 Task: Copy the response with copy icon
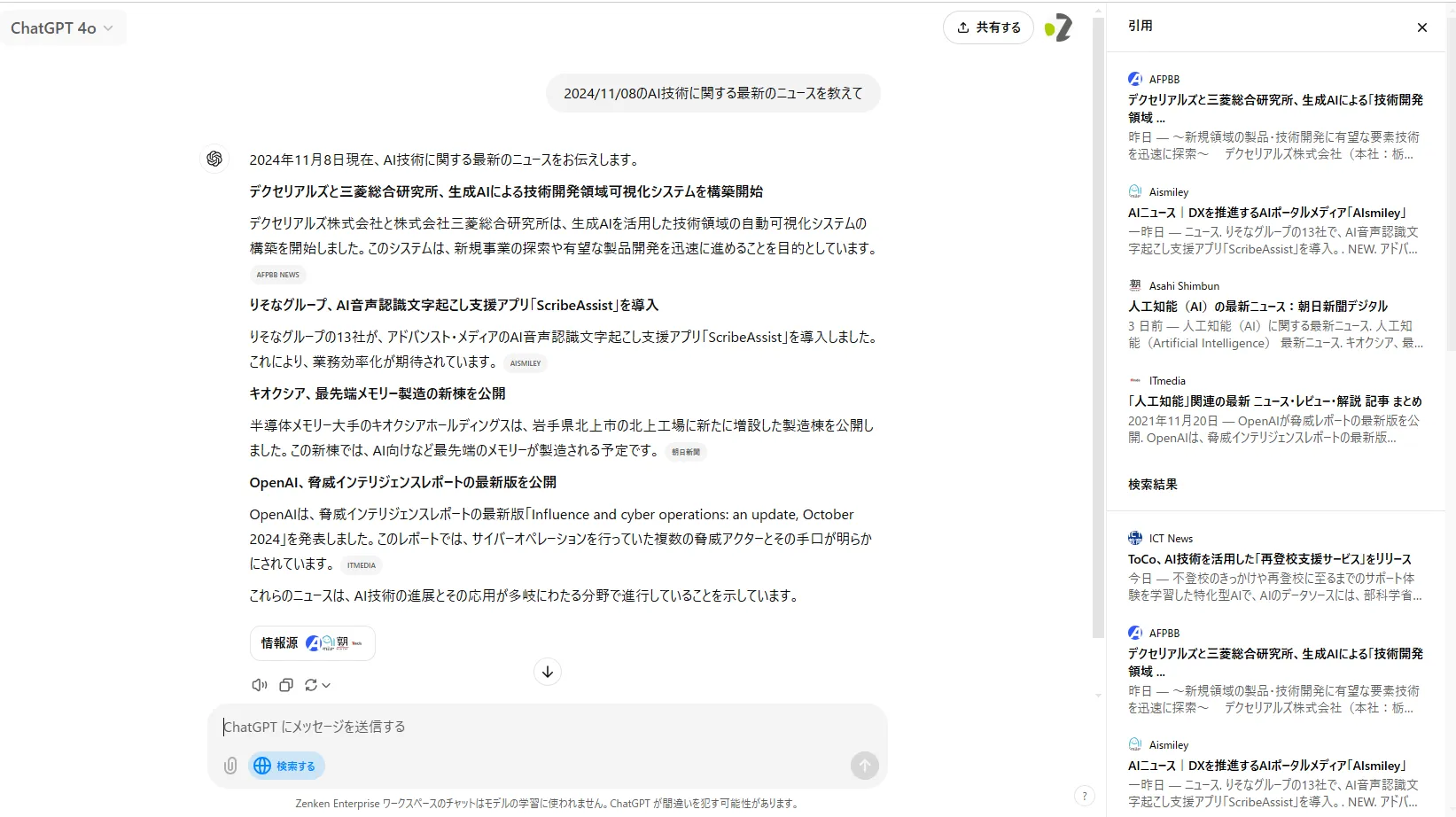pyautogui.click(x=286, y=685)
